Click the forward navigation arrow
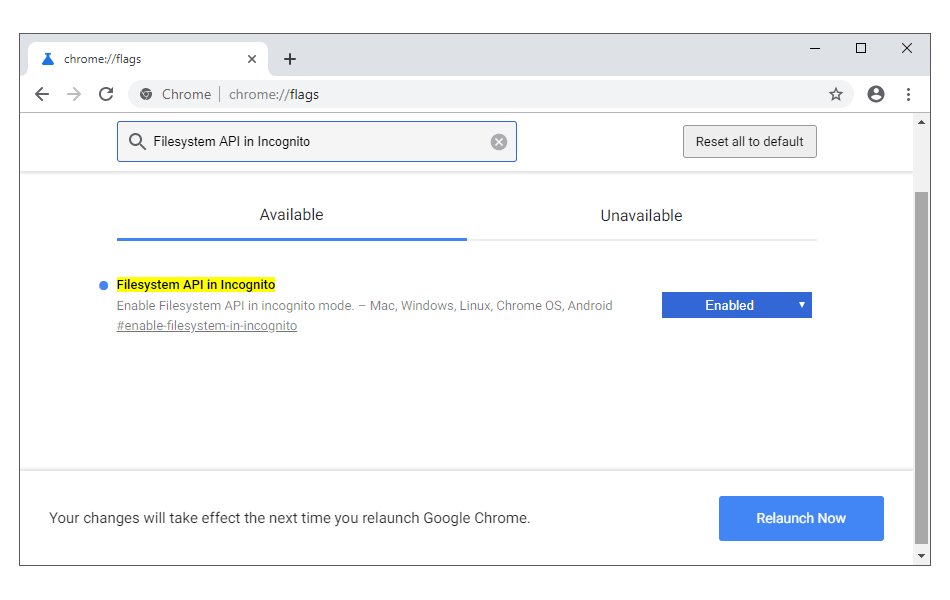Viewport: 950px width, 600px height. pos(74,94)
